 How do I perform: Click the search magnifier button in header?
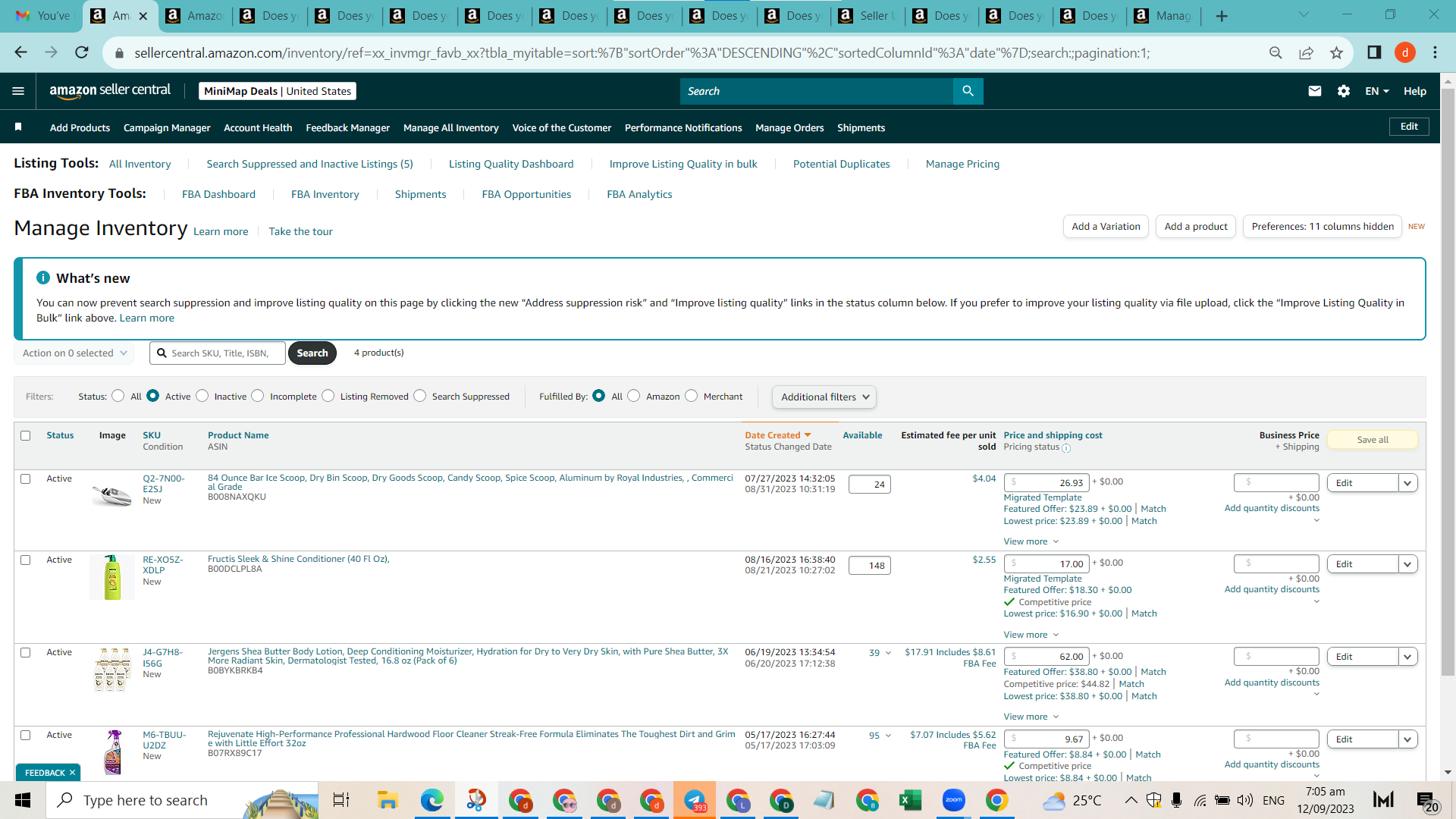(x=968, y=91)
